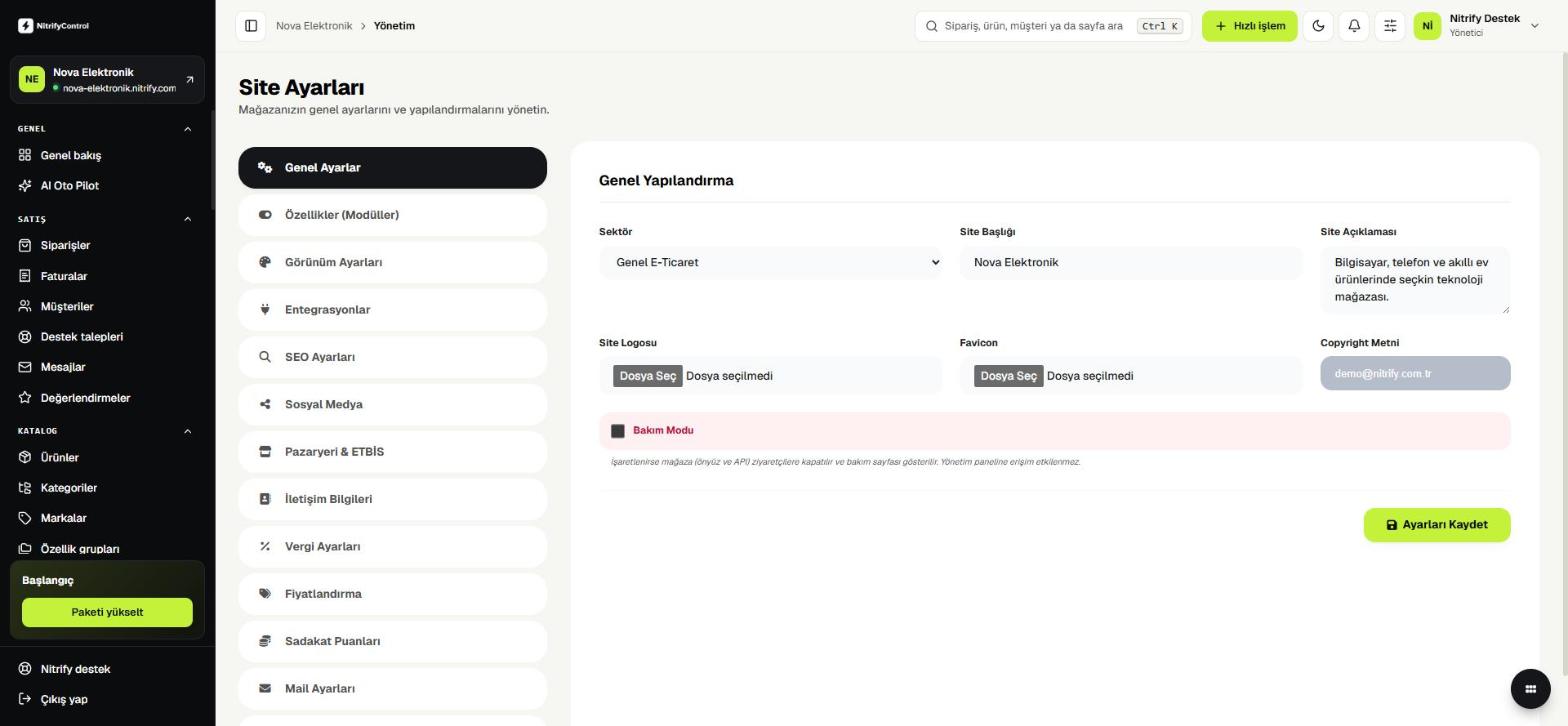Image resolution: width=1568 pixels, height=726 pixels.
Task: Choose a file for Favicon
Action: 1008,376
